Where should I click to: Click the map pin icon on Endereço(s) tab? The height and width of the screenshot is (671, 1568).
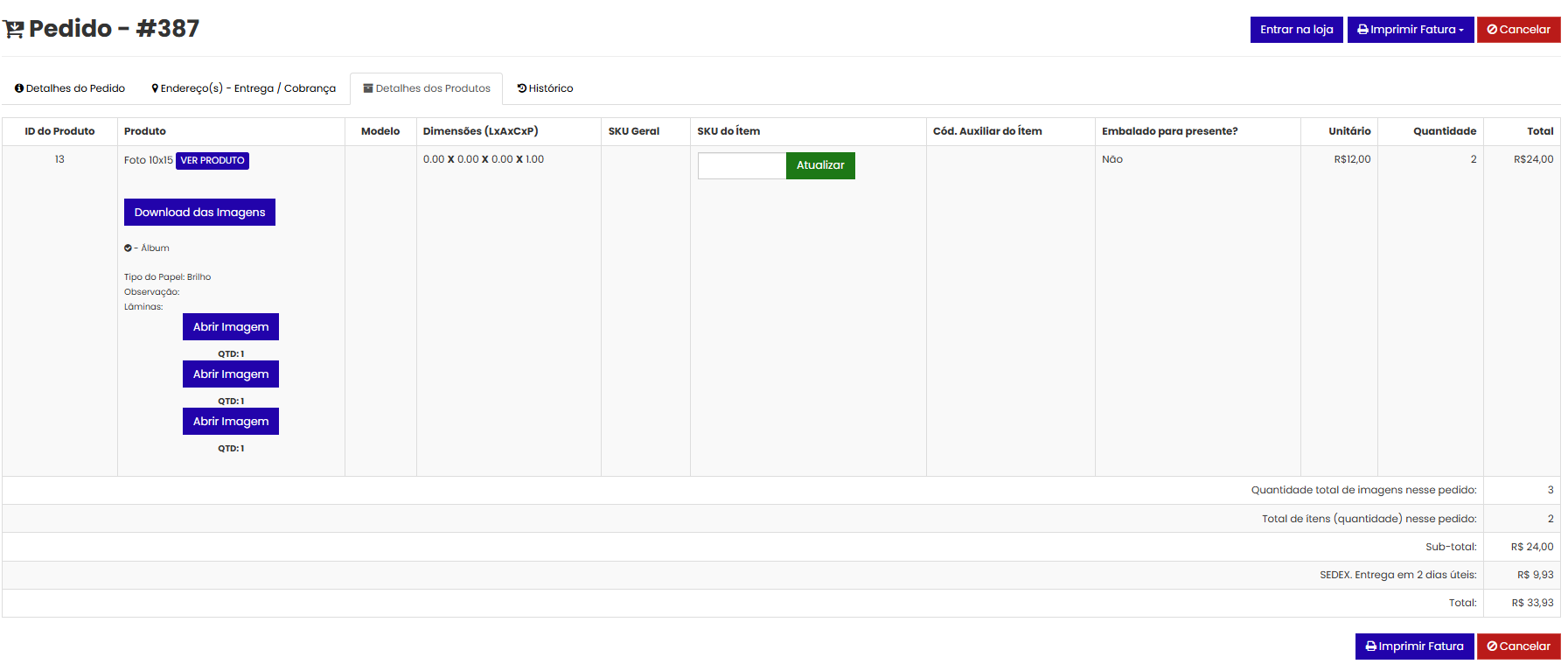pyautogui.click(x=155, y=88)
